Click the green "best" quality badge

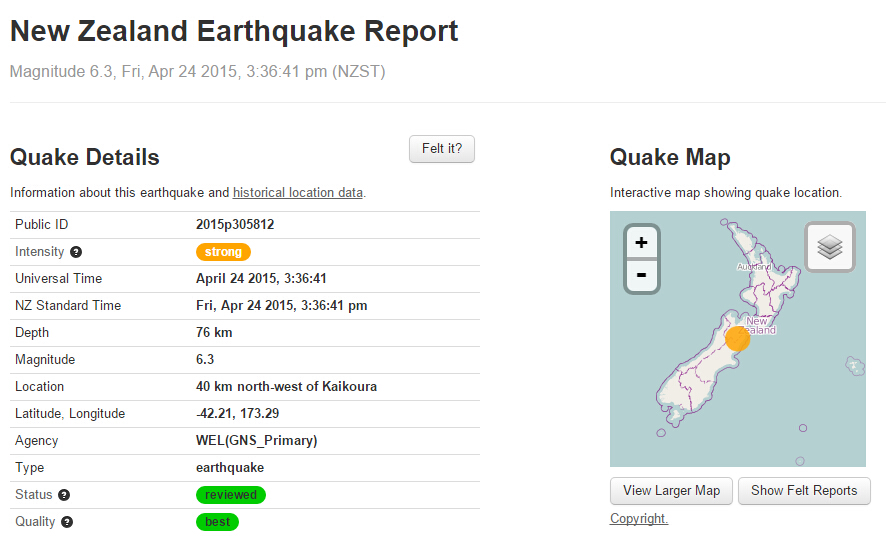point(217,522)
